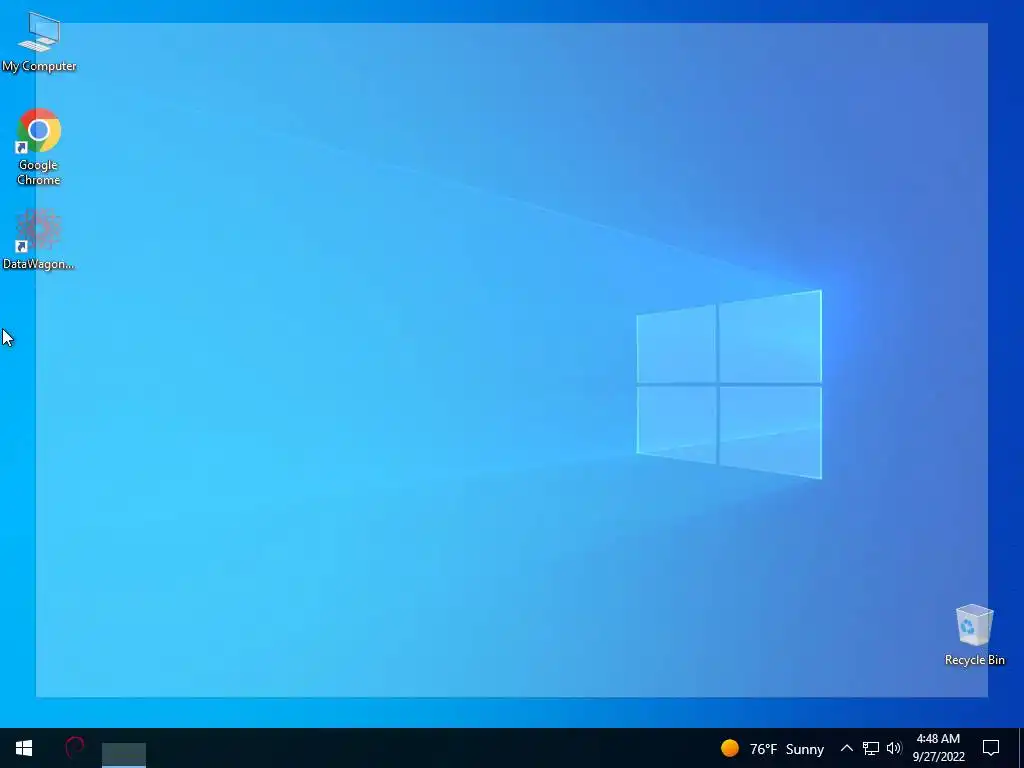The image size is (1024, 768).
Task: Open the DataWagon desktop shortcut
Action: (39, 238)
